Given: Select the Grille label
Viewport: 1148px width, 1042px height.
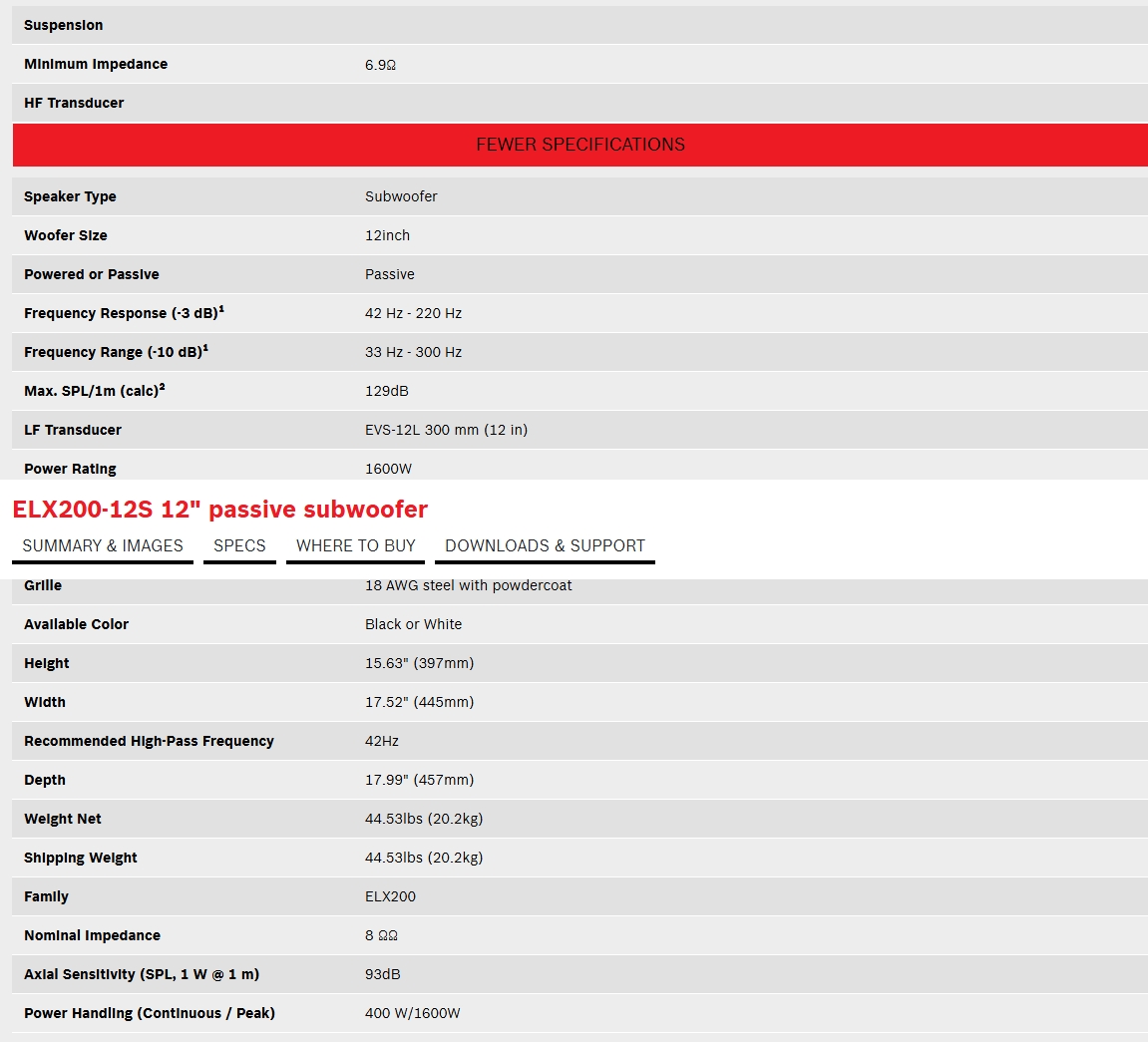Looking at the screenshot, I should tap(43, 585).
